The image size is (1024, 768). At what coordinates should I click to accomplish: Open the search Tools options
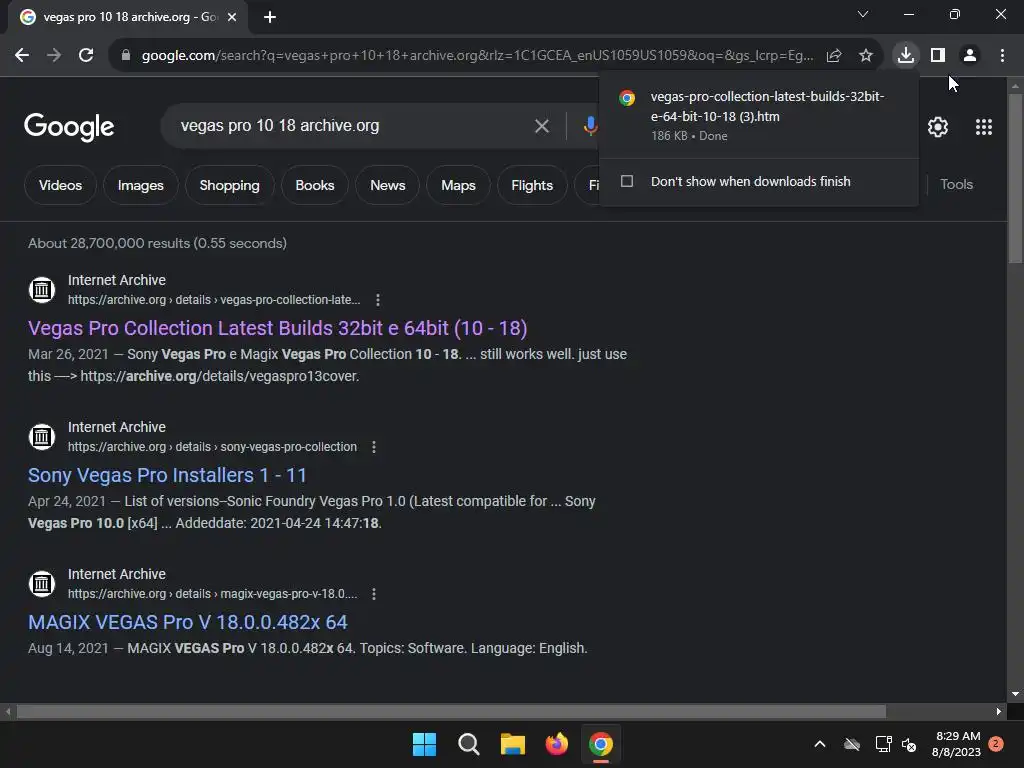pos(956,184)
